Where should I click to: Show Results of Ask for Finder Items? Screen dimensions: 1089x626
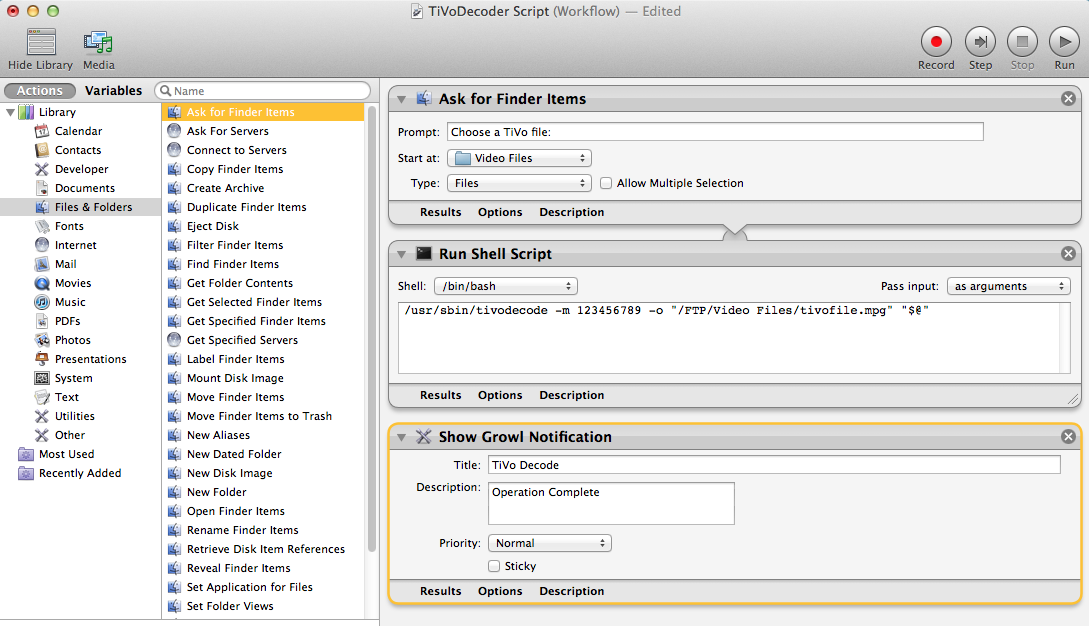[x=440, y=212]
